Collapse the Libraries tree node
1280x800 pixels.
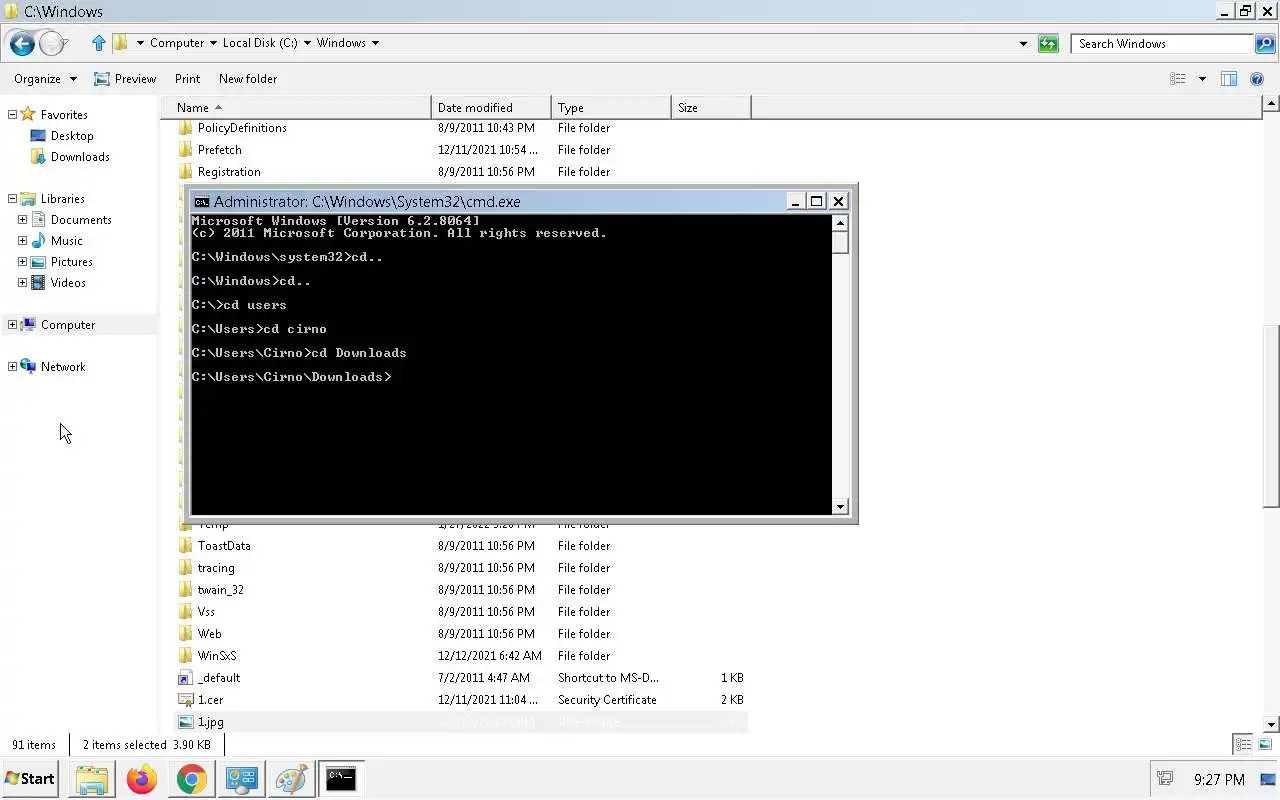click(12, 199)
